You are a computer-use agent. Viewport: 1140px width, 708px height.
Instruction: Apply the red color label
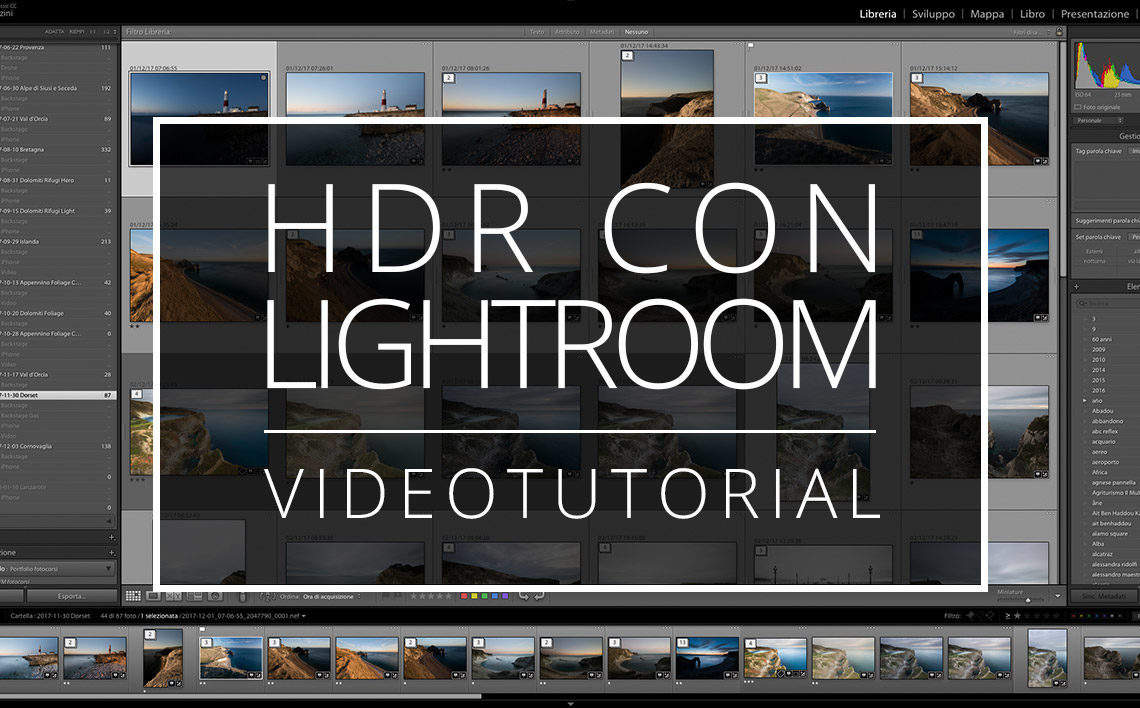click(x=465, y=596)
